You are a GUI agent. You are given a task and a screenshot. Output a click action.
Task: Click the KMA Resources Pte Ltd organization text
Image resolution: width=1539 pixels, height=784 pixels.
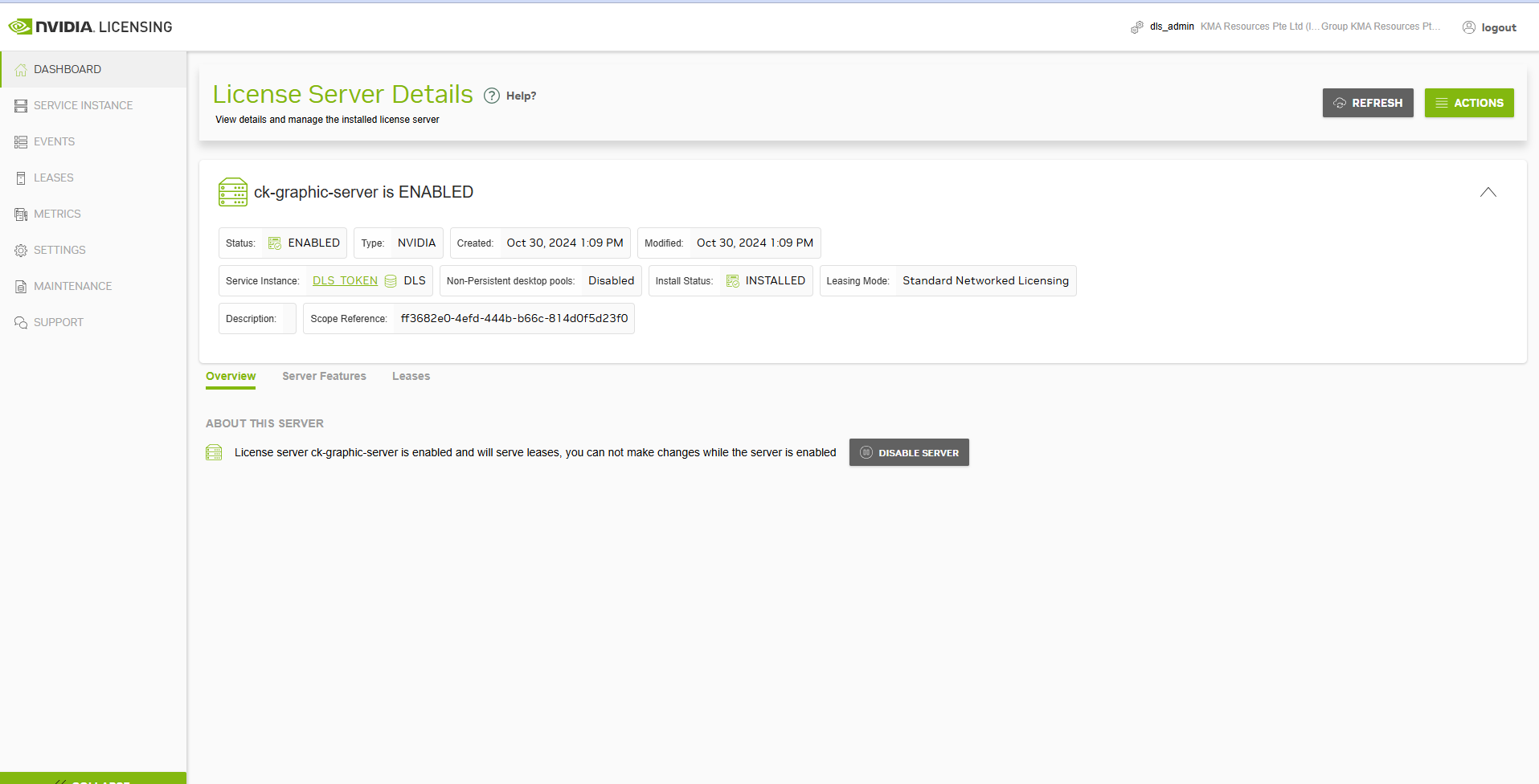coord(1259,27)
